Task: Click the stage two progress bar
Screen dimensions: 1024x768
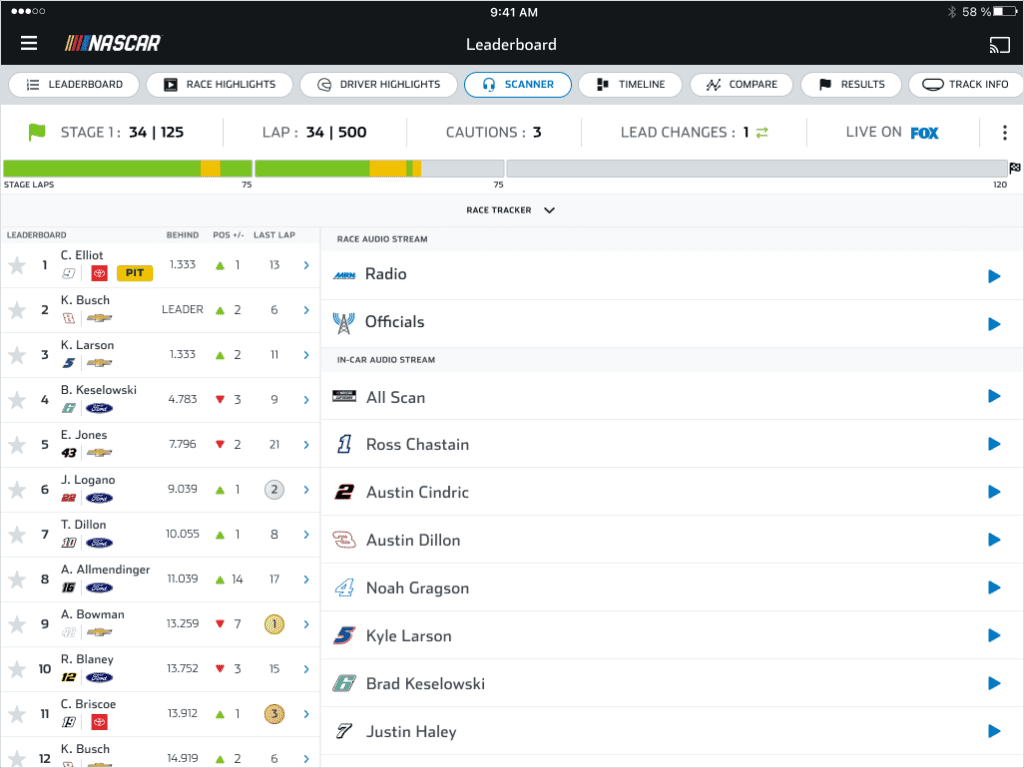Action: 379,168
